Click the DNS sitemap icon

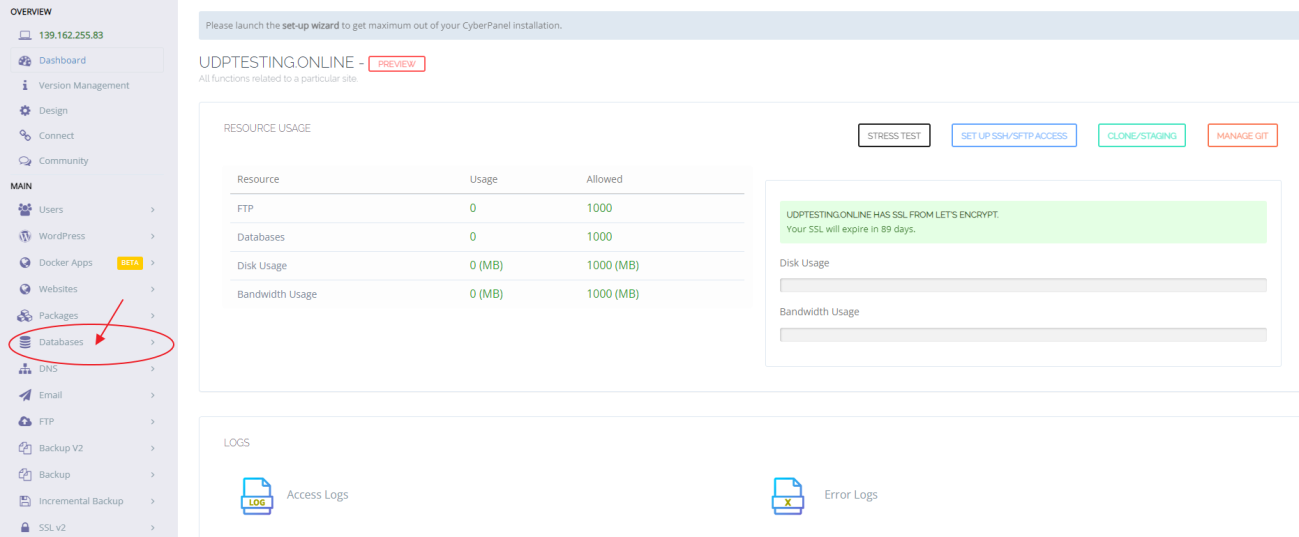click(25, 368)
